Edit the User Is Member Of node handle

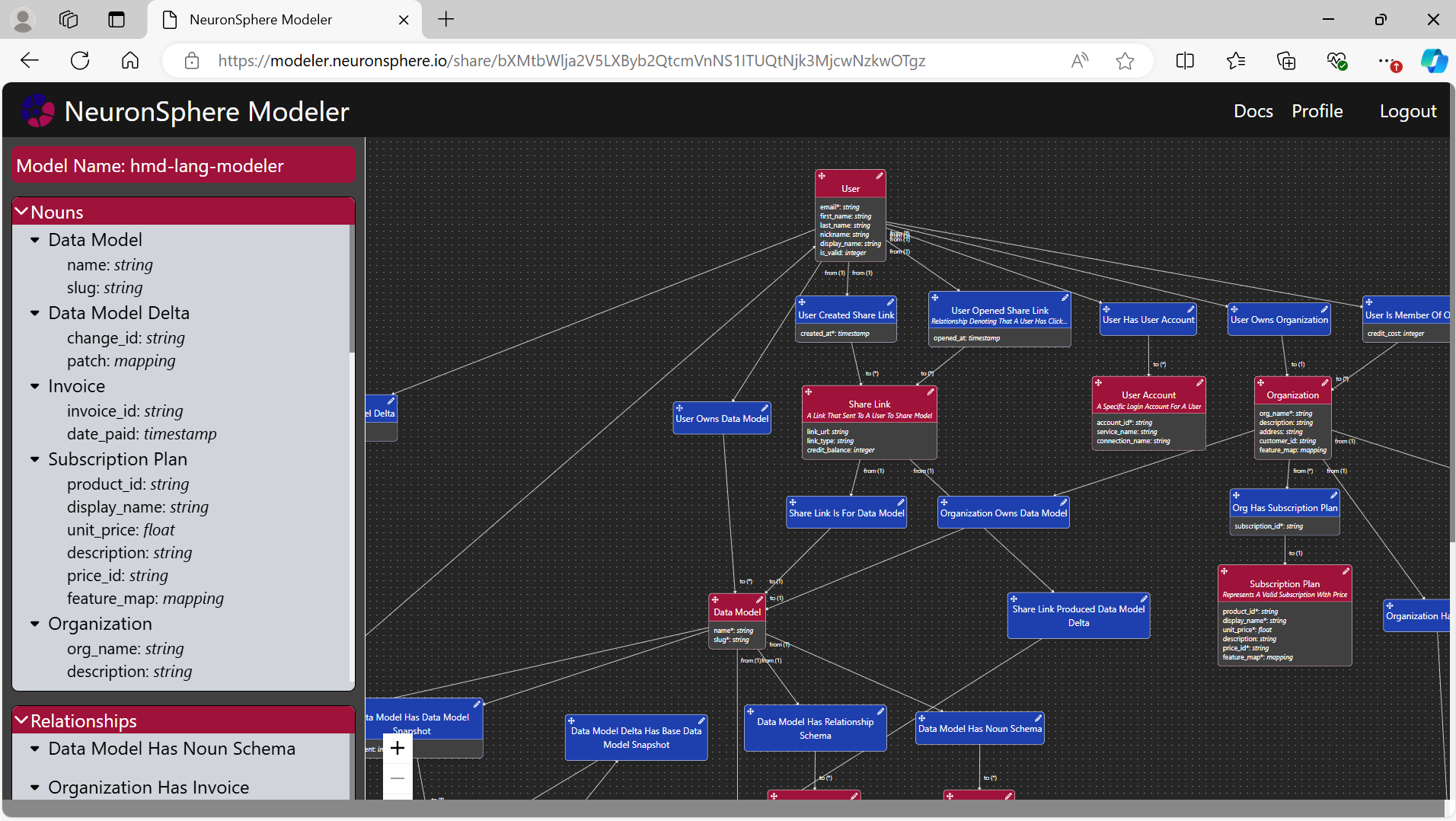pyautogui.click(x=1368, y=302)
